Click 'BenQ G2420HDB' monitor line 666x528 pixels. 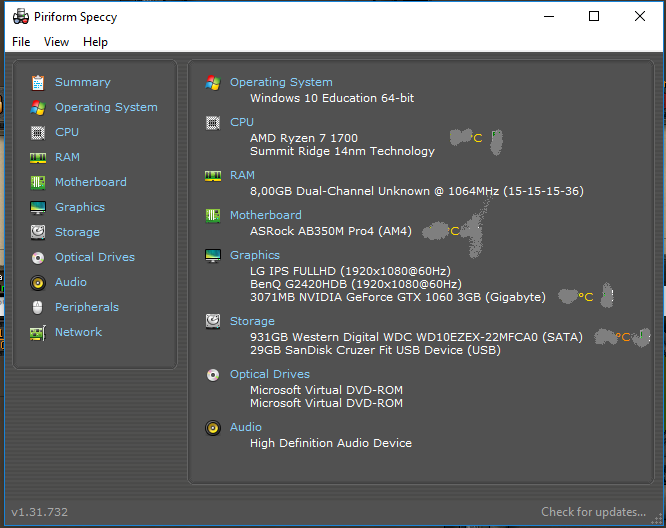pos(356,284)
